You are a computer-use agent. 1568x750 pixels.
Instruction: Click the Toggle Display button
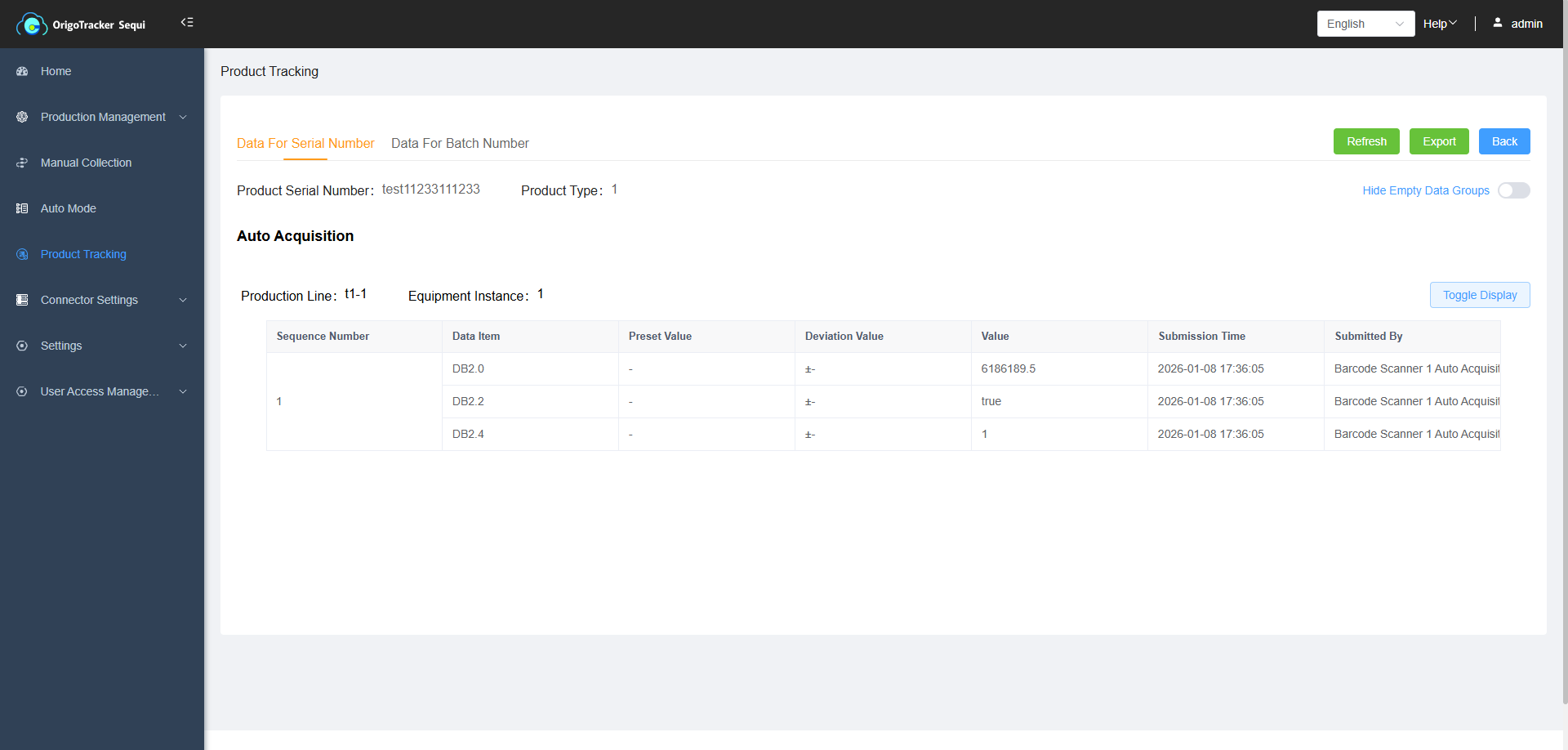tap(1479, 295)
